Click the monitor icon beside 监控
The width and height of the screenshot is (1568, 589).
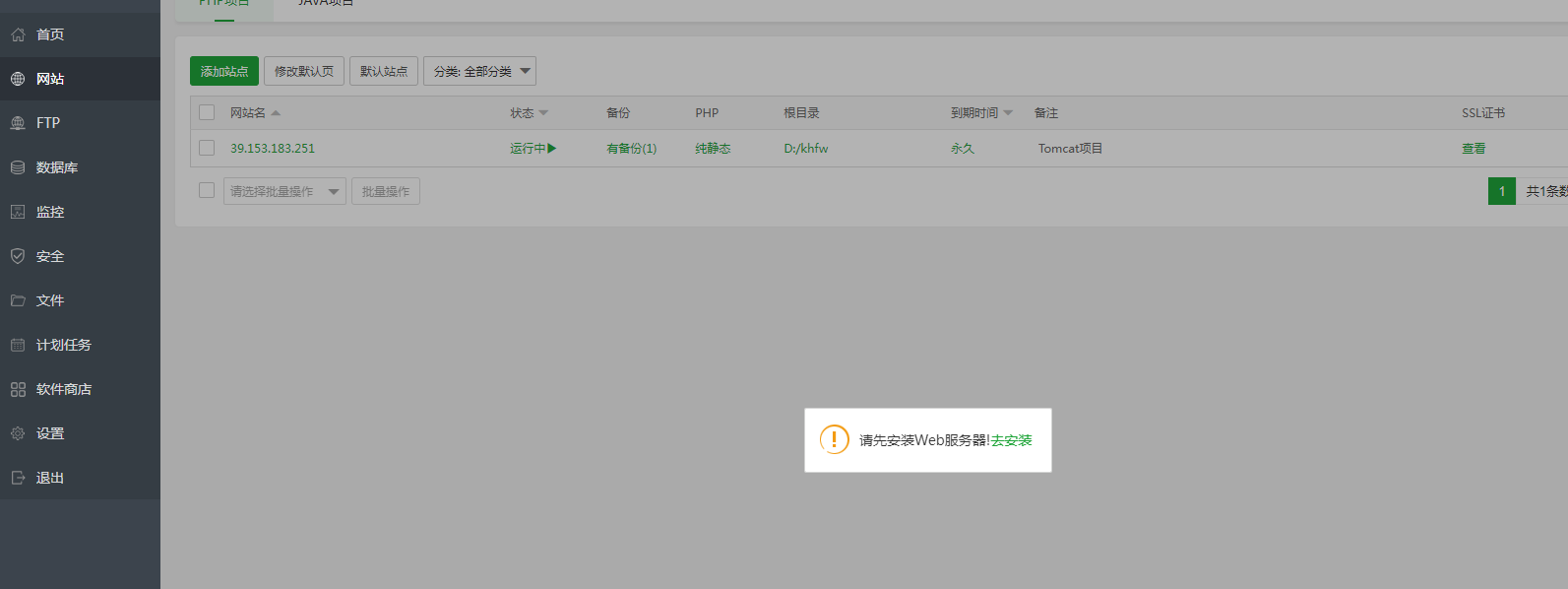(18, 212)
